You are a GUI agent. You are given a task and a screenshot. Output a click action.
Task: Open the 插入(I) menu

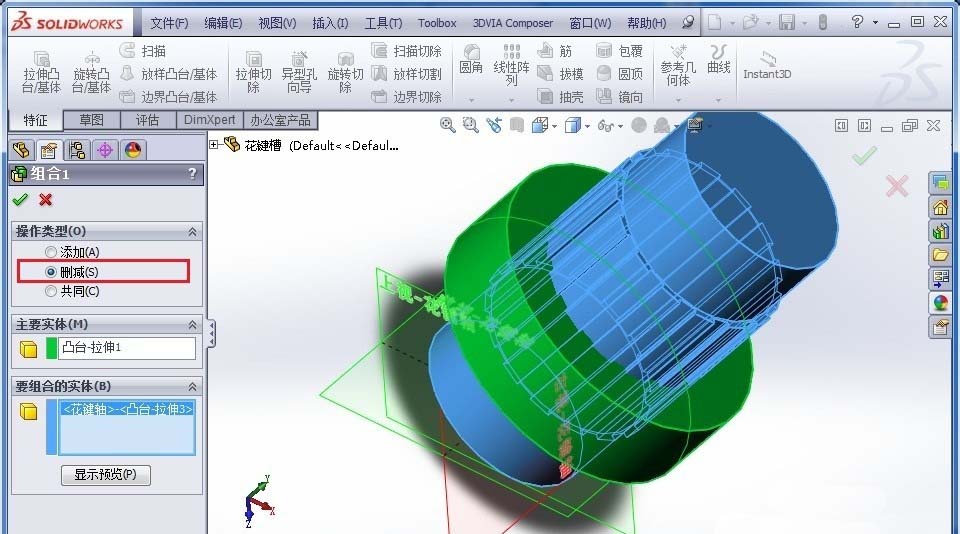[x=331, y=23]
